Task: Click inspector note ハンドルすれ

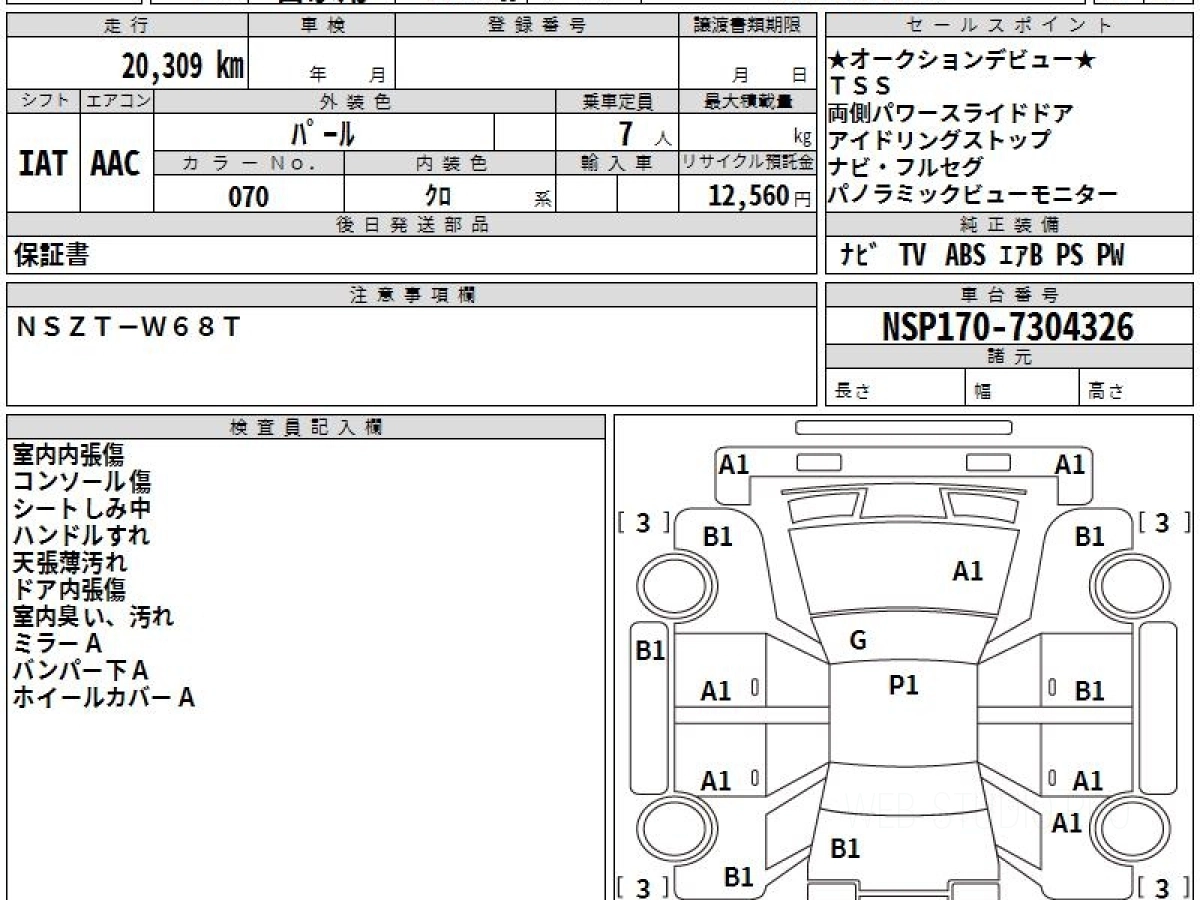Action: click(x=82, y=536)
